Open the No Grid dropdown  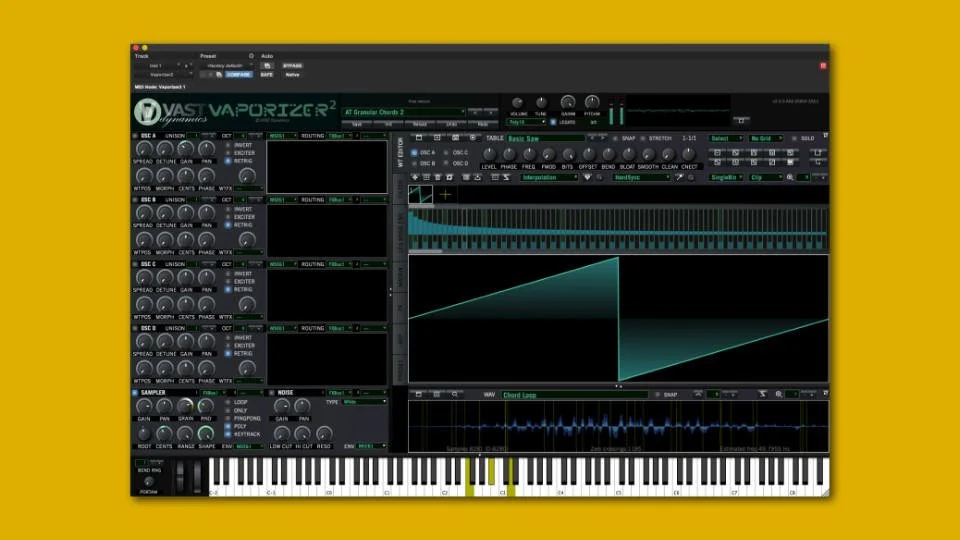(766, 138)
